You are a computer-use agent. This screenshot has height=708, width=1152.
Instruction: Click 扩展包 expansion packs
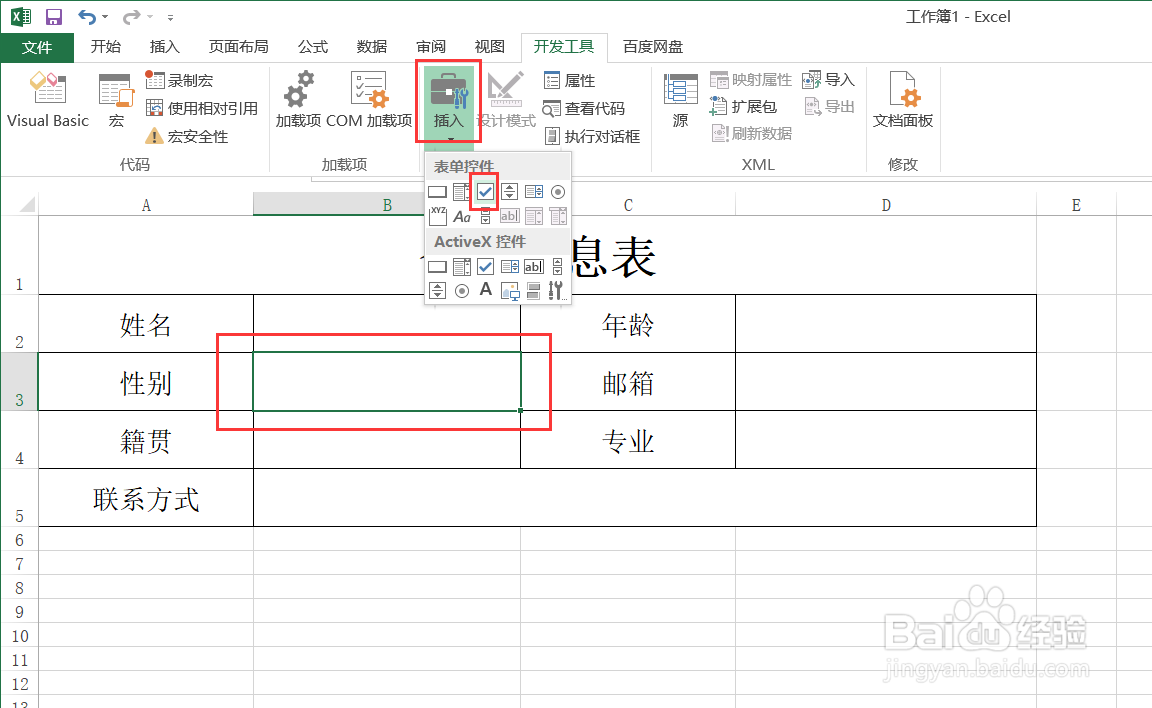(743, 106)
